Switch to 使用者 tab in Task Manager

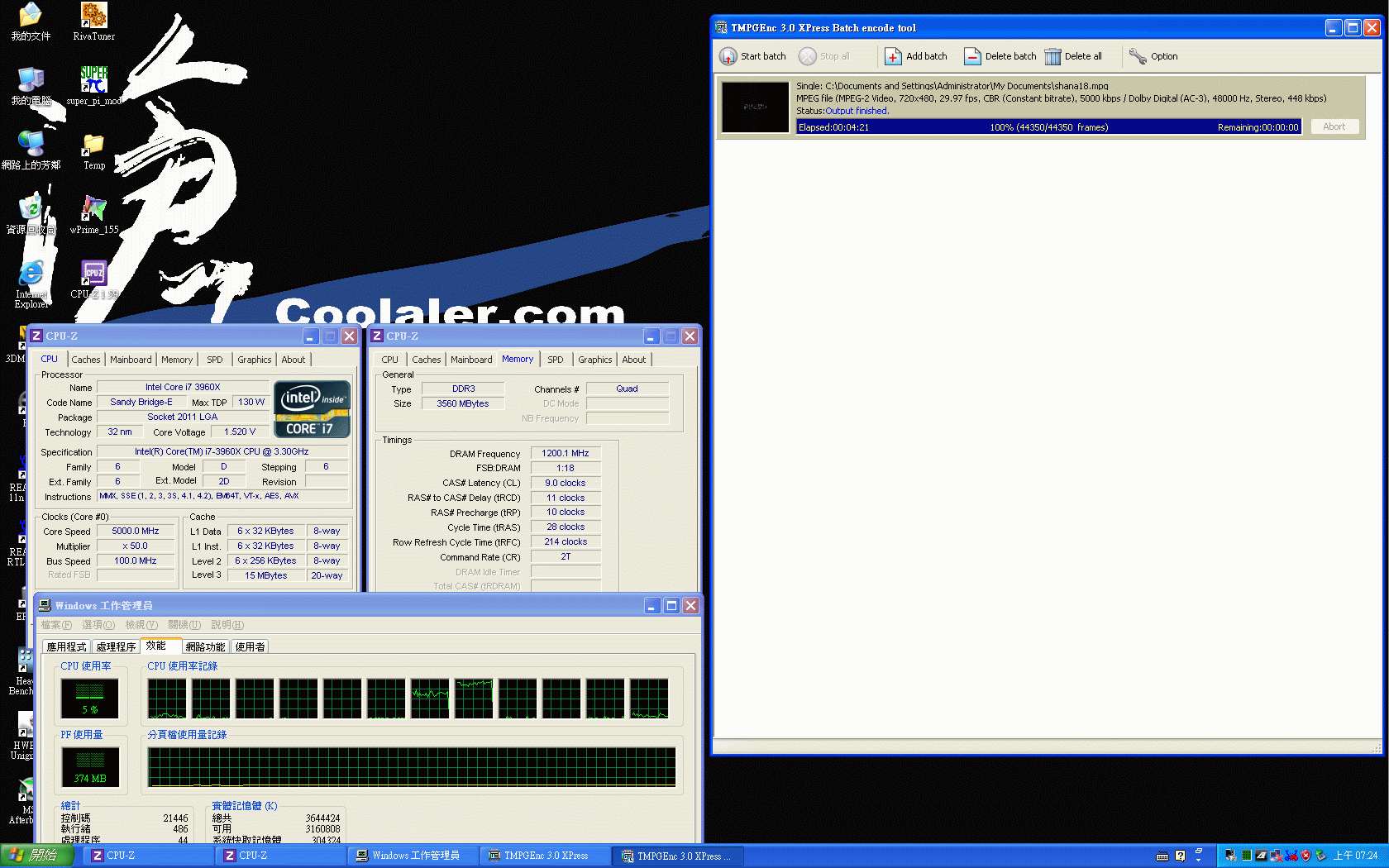tap(250, 647)
